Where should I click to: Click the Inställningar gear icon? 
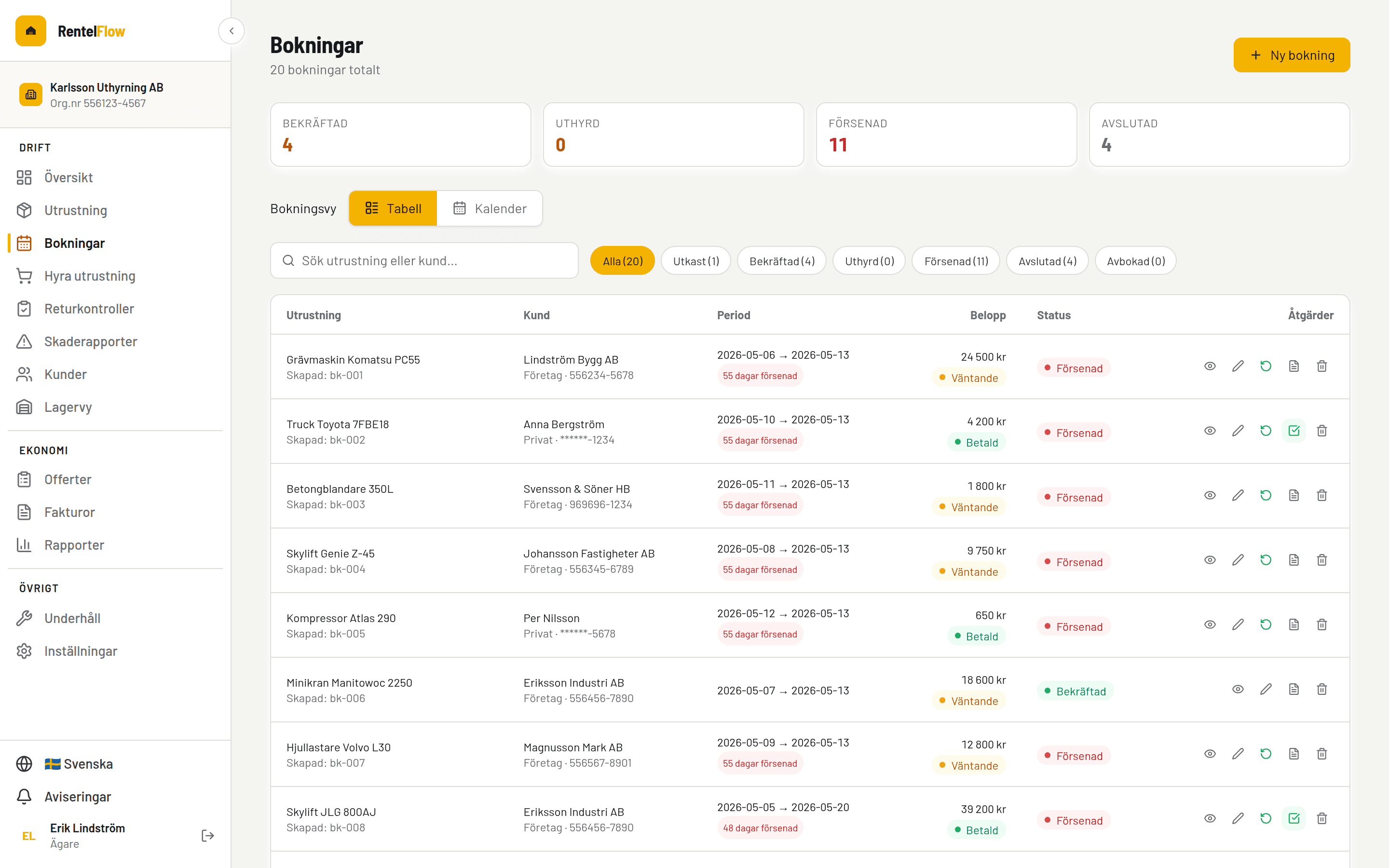pos(24,651)
